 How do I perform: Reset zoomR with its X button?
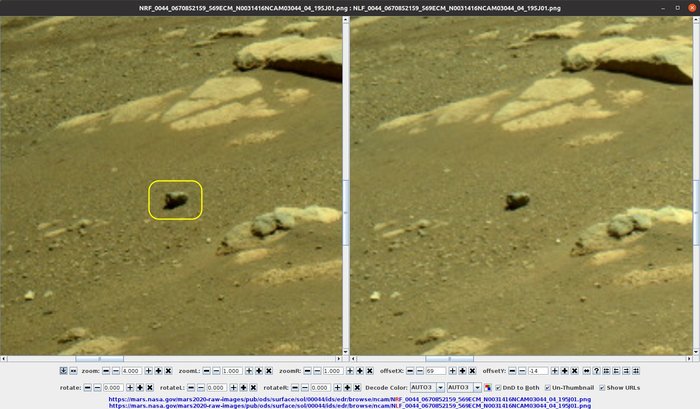(370, 371)
